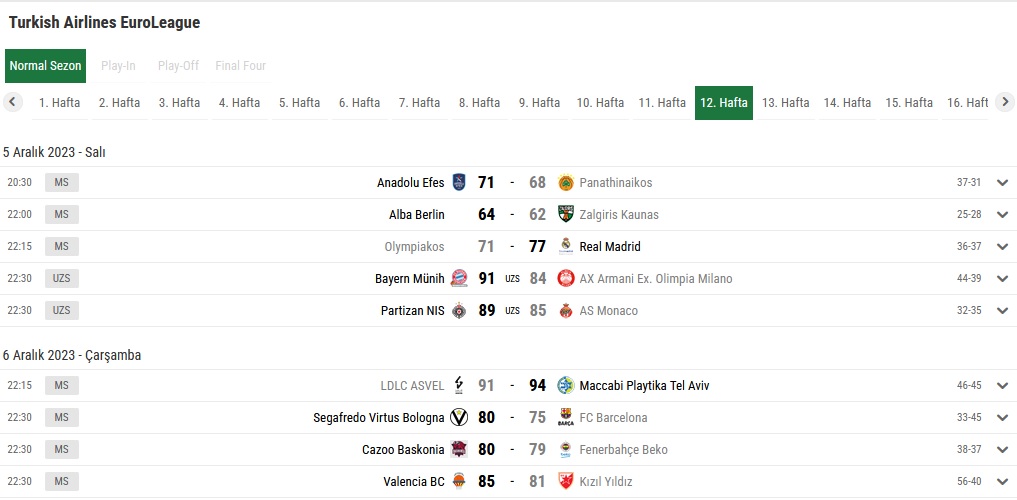Click the Bayern Münih club logo
This screenshot has width=1017, height=500.
459,278
